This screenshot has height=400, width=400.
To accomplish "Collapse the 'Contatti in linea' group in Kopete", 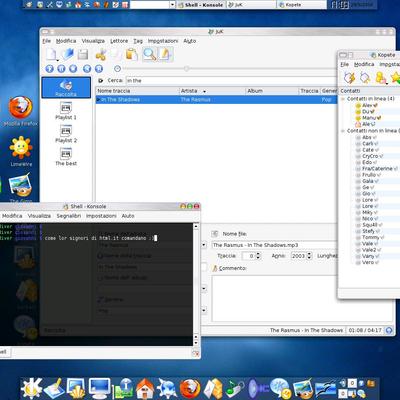I will coord(343,99).
